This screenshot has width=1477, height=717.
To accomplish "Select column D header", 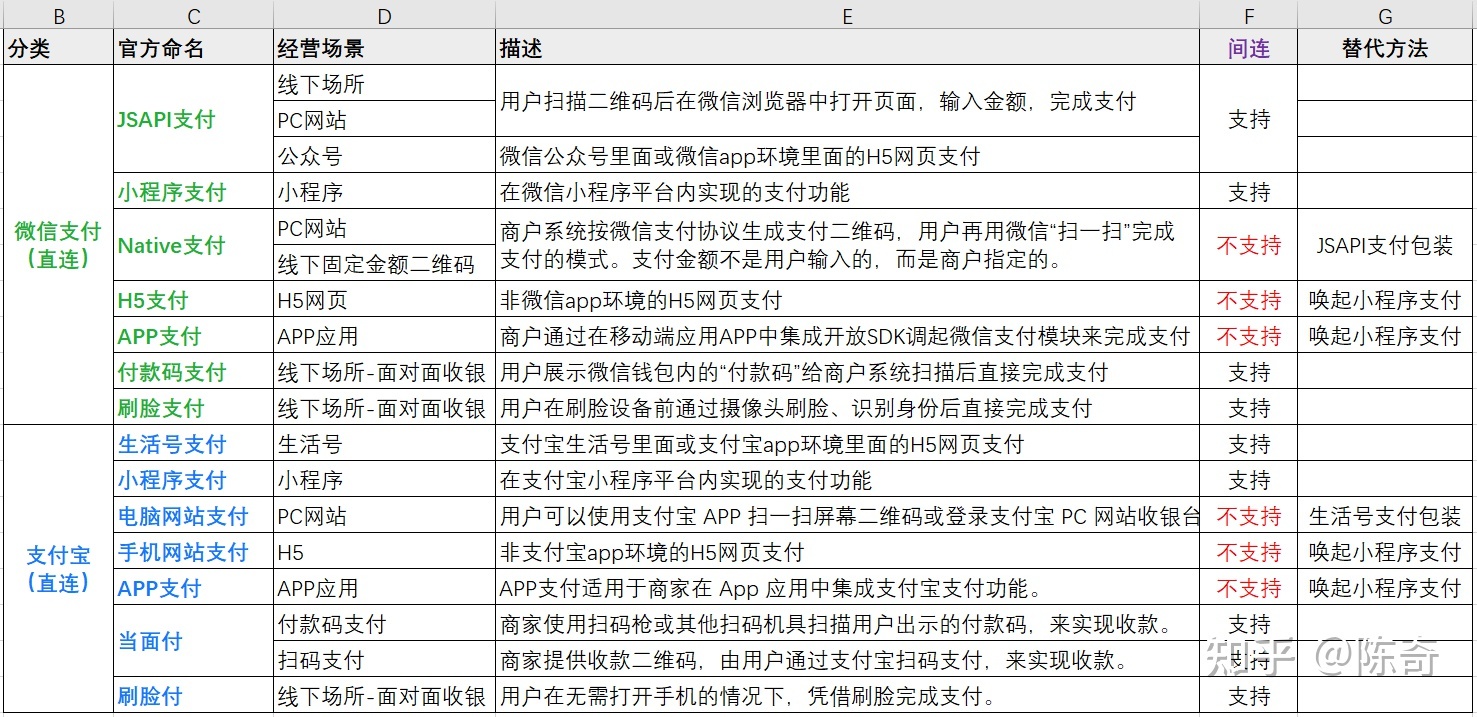I will pos(384,16).
